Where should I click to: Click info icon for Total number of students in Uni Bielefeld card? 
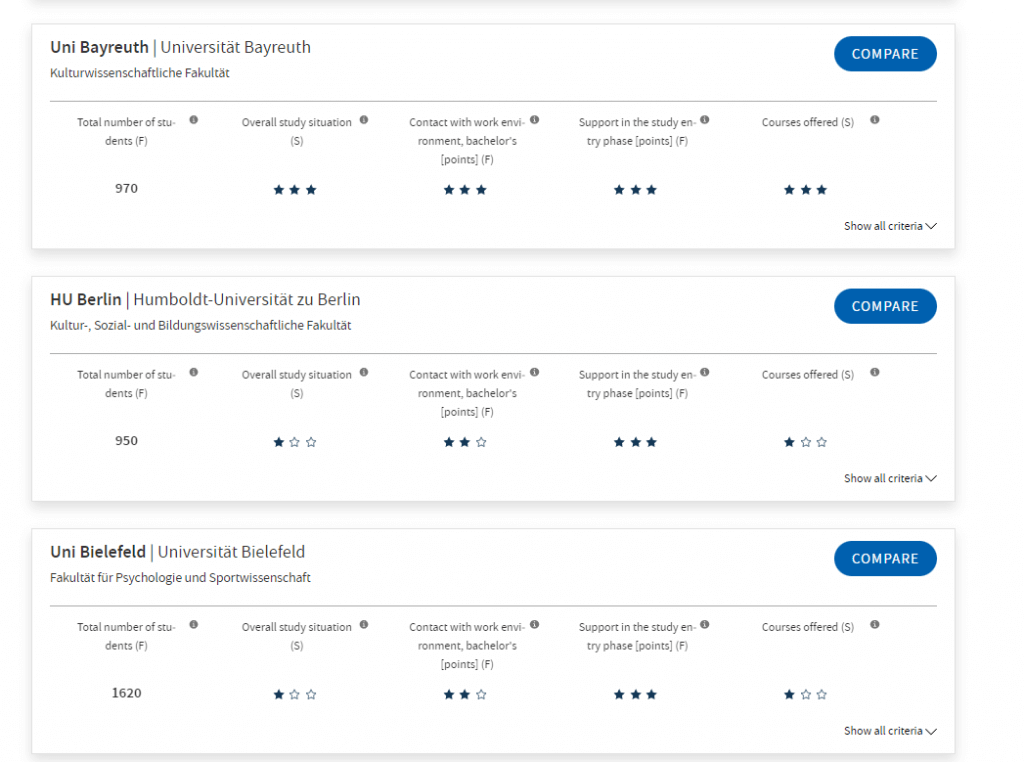click(x=194, y=625)
